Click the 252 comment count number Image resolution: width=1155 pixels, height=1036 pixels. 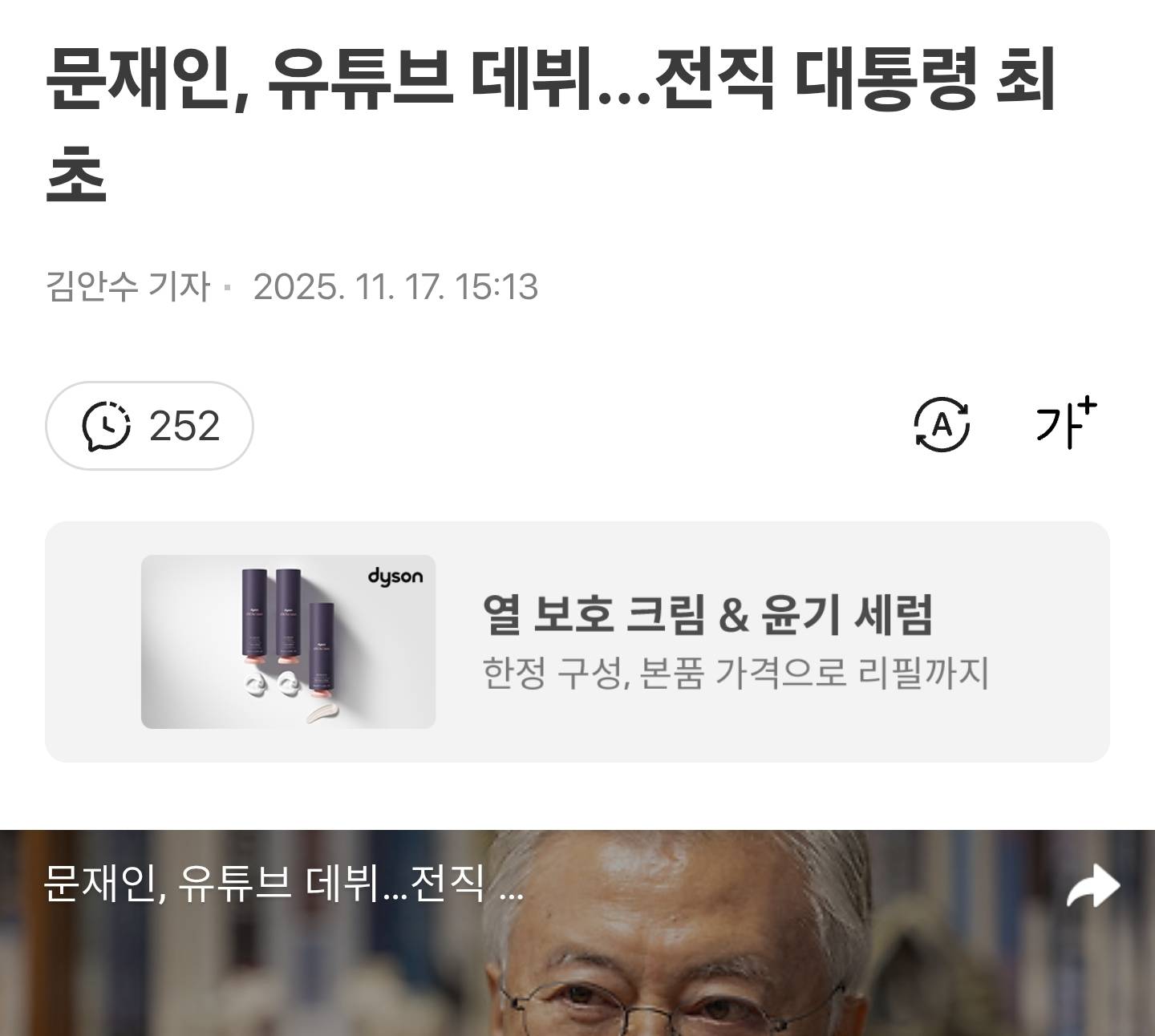184,426
